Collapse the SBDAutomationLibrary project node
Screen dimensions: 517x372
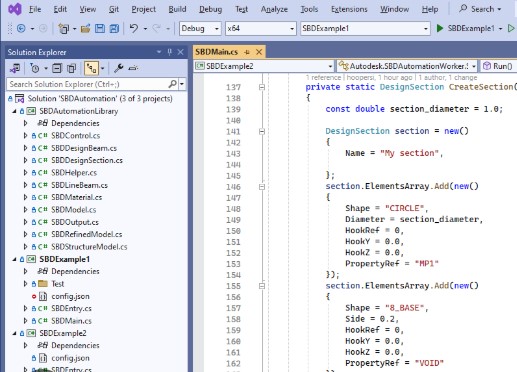click(14, 111)
